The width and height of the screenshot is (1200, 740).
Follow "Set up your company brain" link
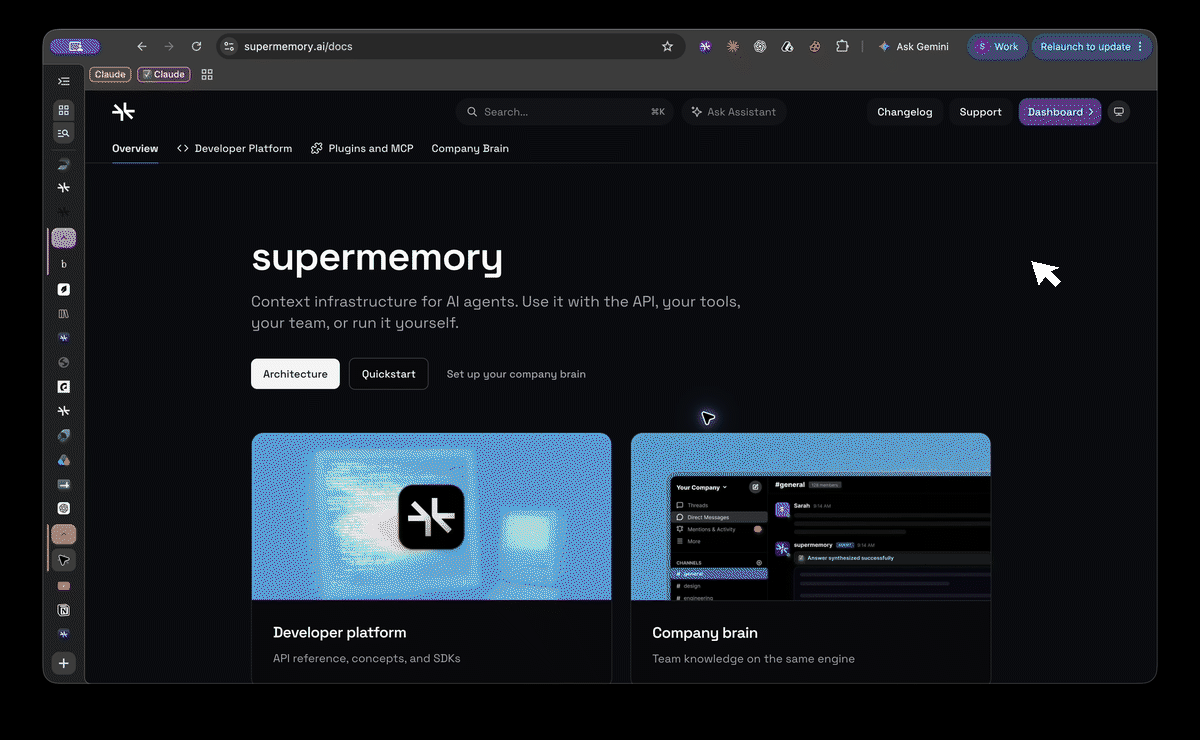coord(516,374)
